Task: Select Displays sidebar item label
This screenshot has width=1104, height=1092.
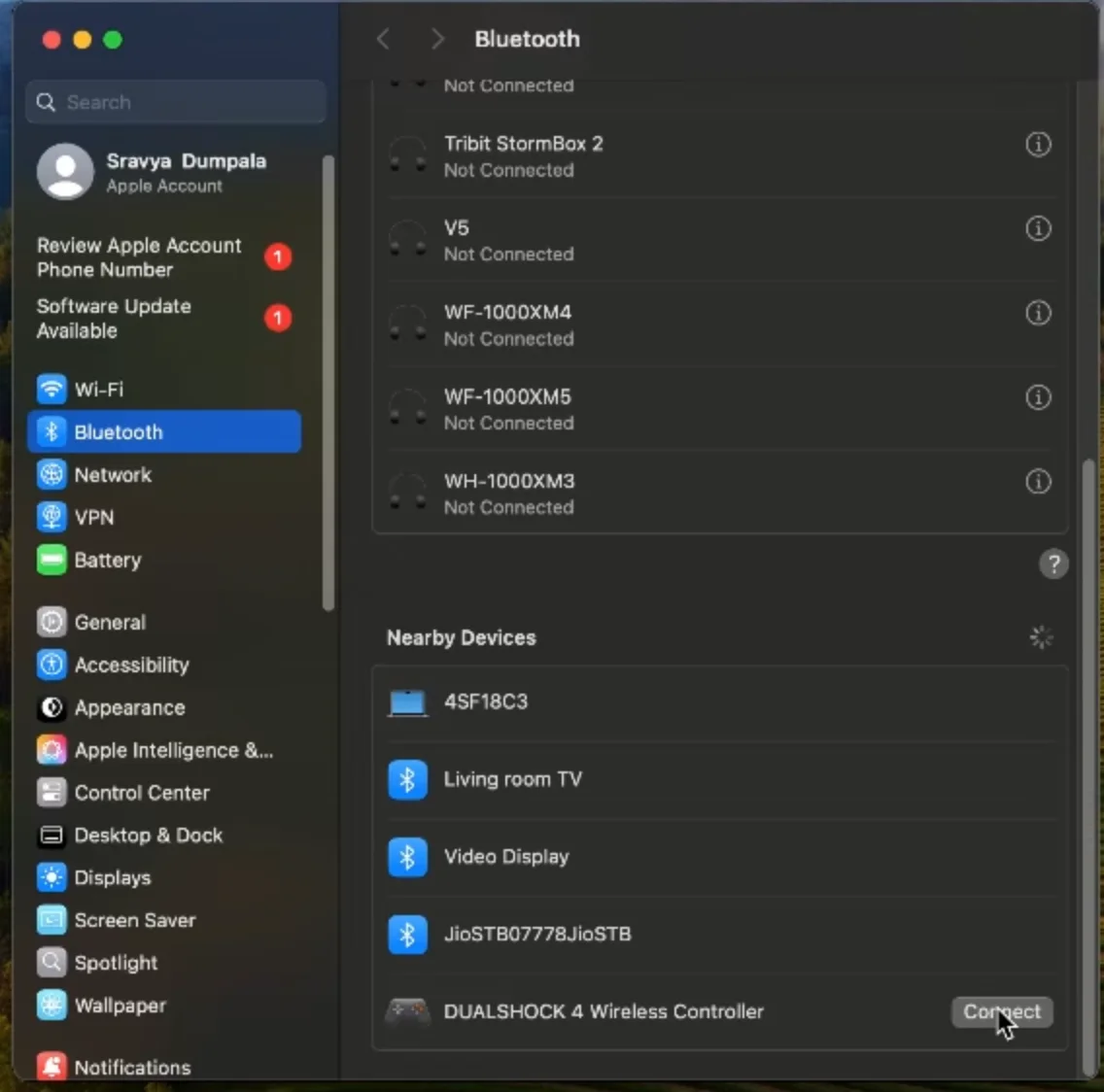Action: pyautogui.click(x=113, y=878)
